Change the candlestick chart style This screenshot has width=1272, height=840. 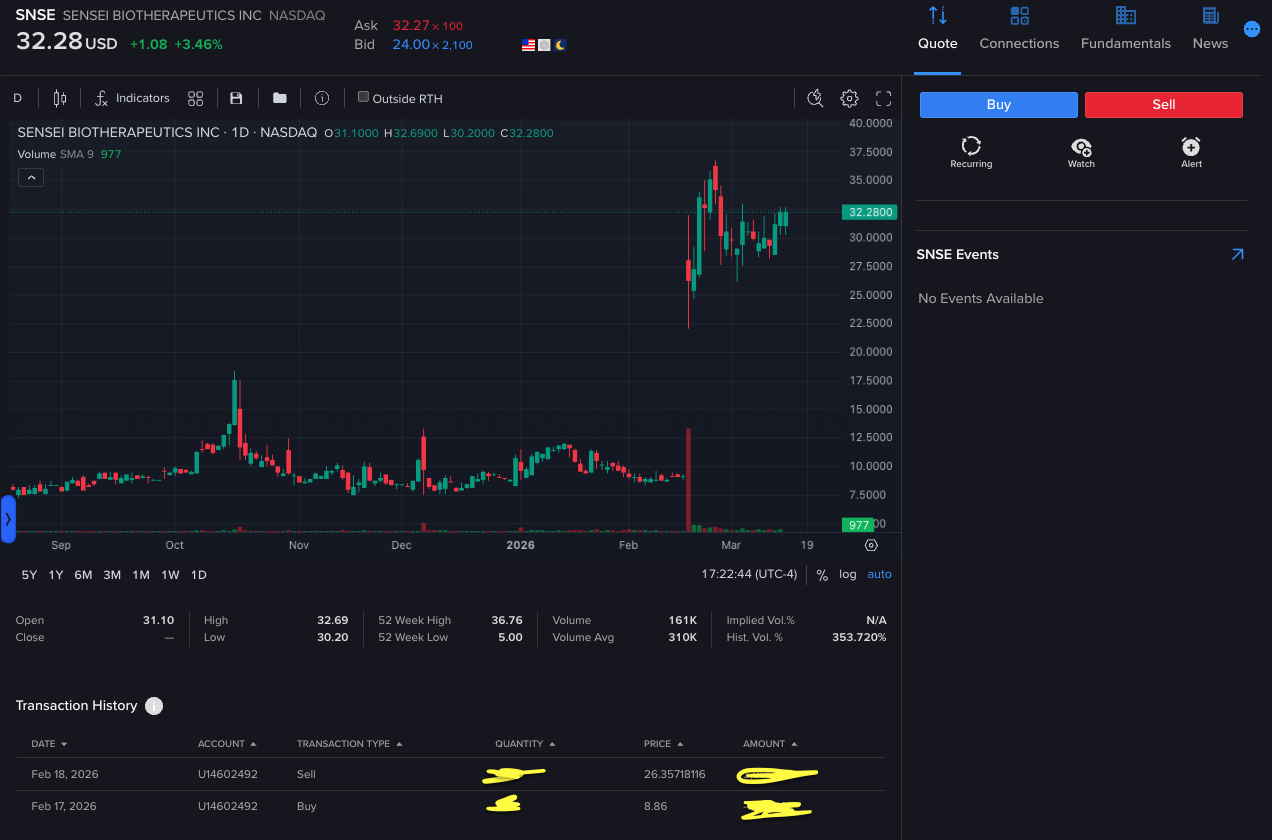click(x=60, y=98)
